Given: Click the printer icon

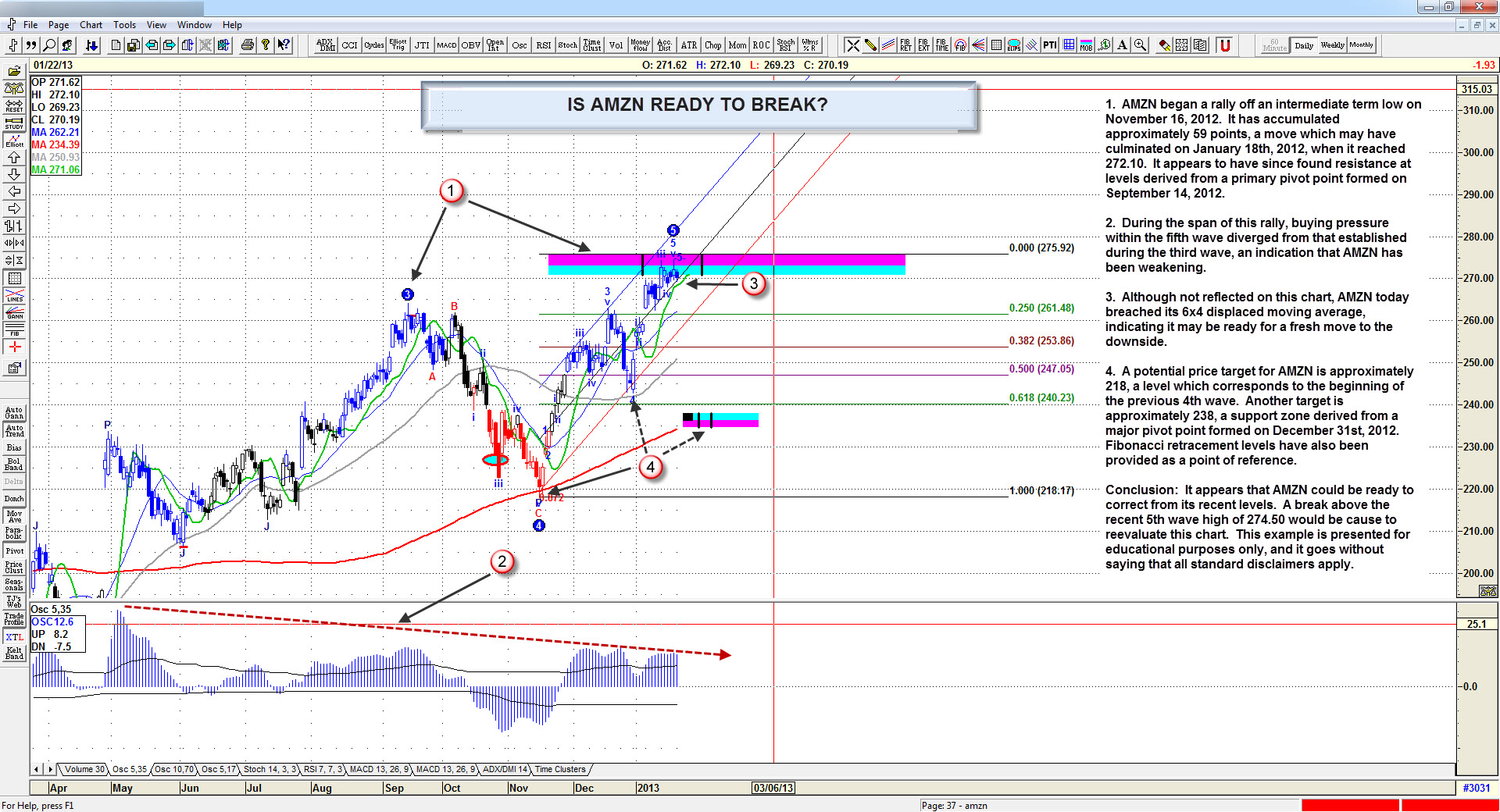Looking at the screenshot, I should click(247, 45).
